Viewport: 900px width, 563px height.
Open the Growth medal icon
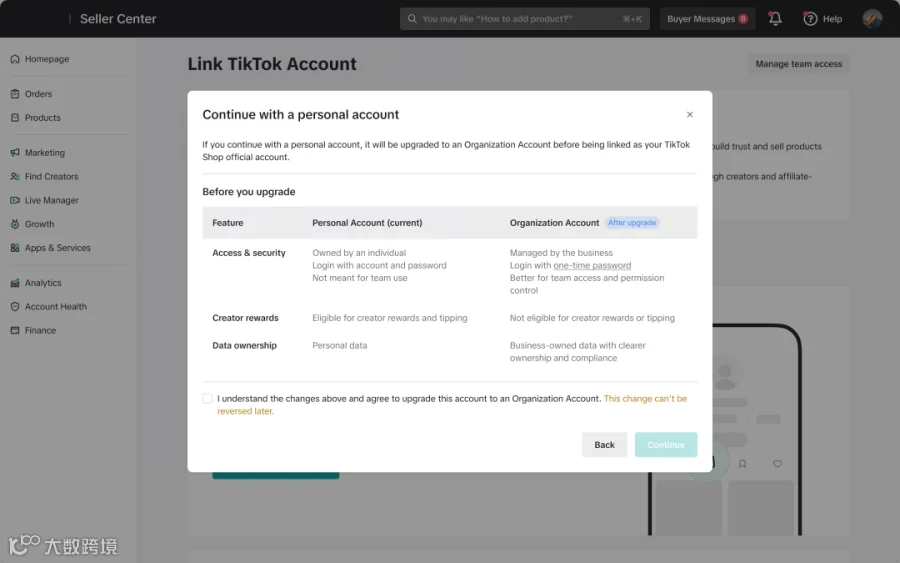(x=15, y=224)
